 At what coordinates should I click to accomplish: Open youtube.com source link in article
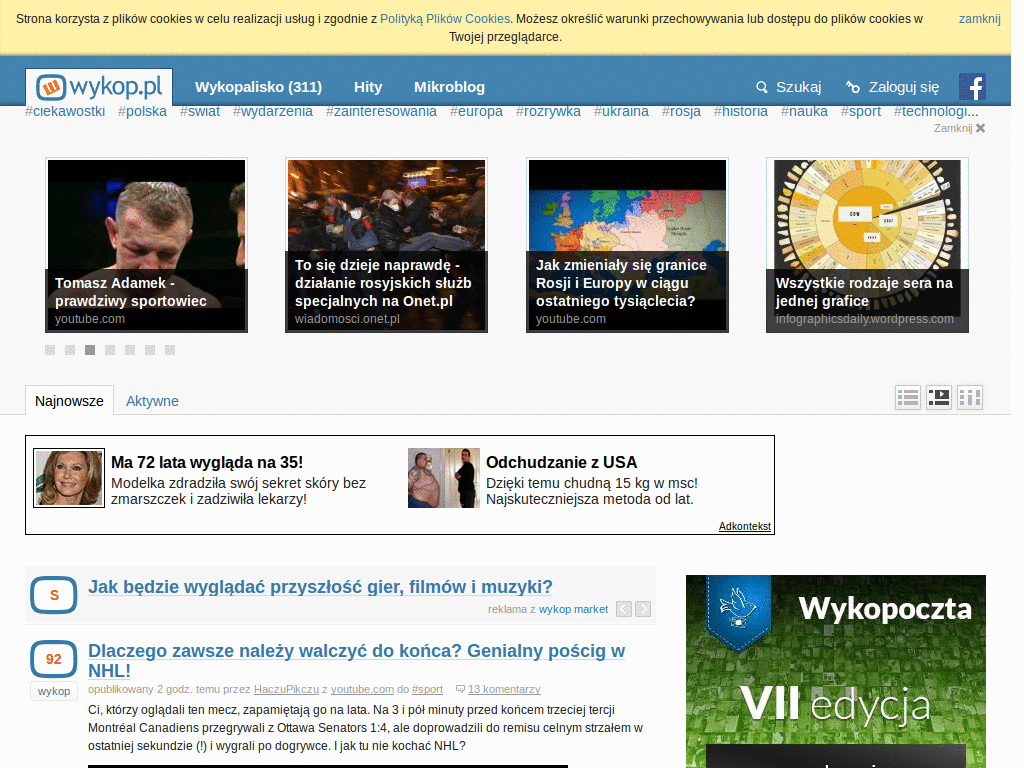[x=362, y=690]
